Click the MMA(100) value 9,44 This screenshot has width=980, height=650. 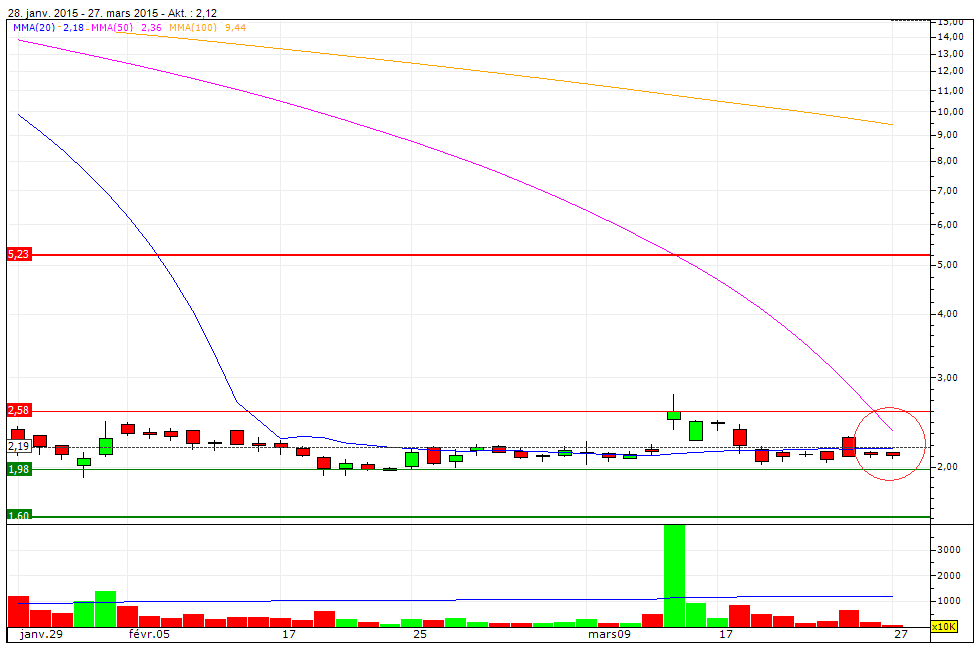[236, 28]
